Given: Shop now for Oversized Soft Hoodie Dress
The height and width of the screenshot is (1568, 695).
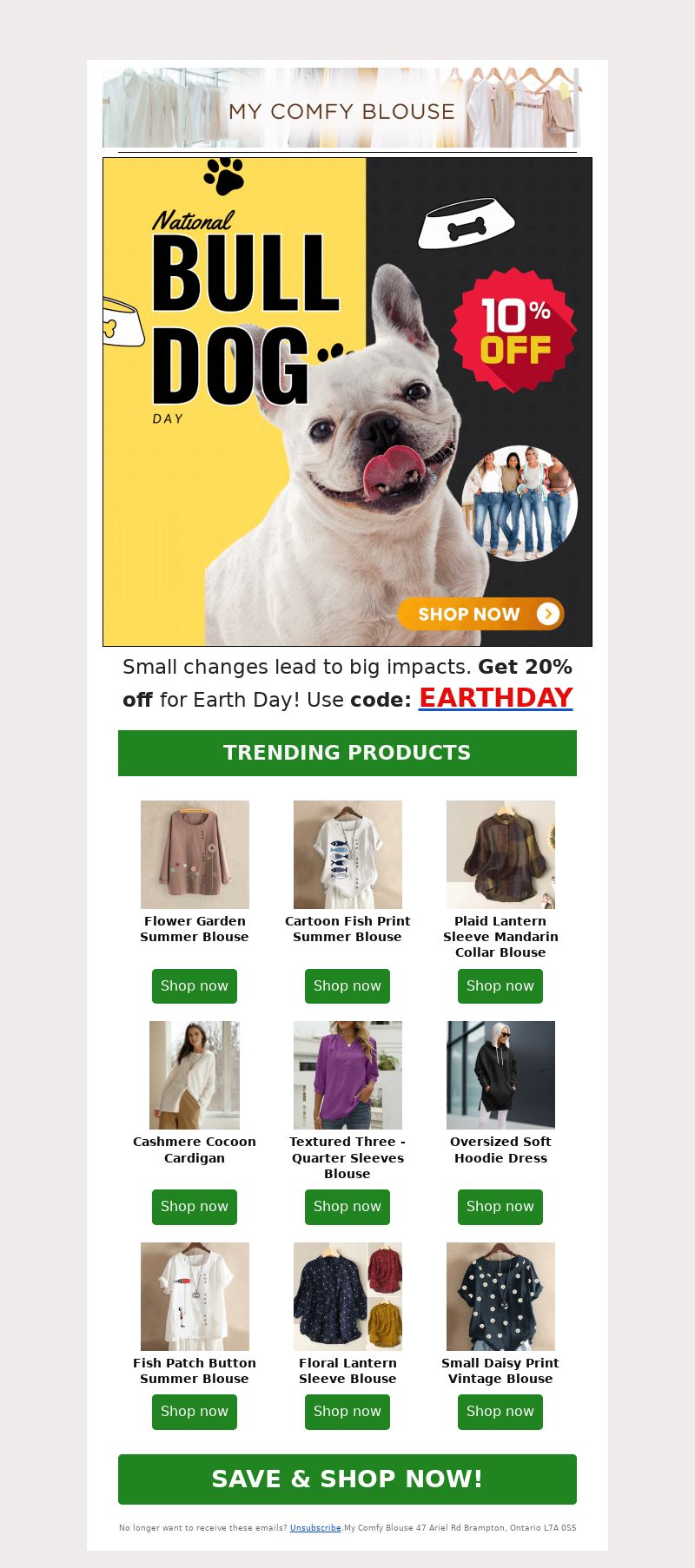Looking at the screenshot, I should [x=500, y=1207].
